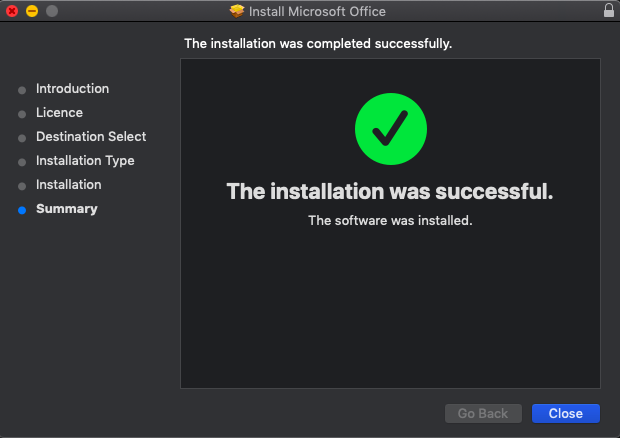Click the lock icon in title bar

coord(609,11)
